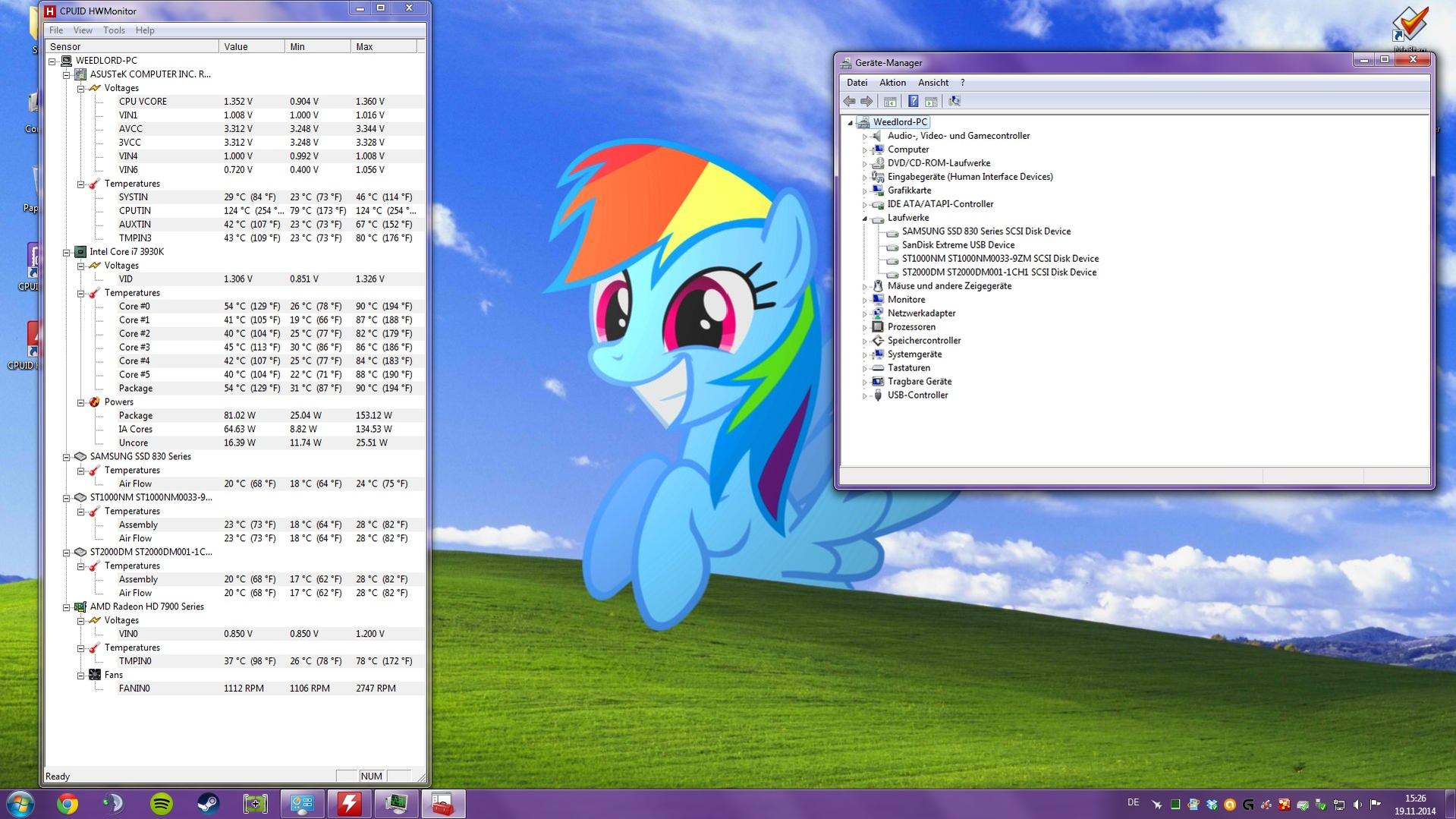Click the volume speaker tray icon

[1357, 805]
